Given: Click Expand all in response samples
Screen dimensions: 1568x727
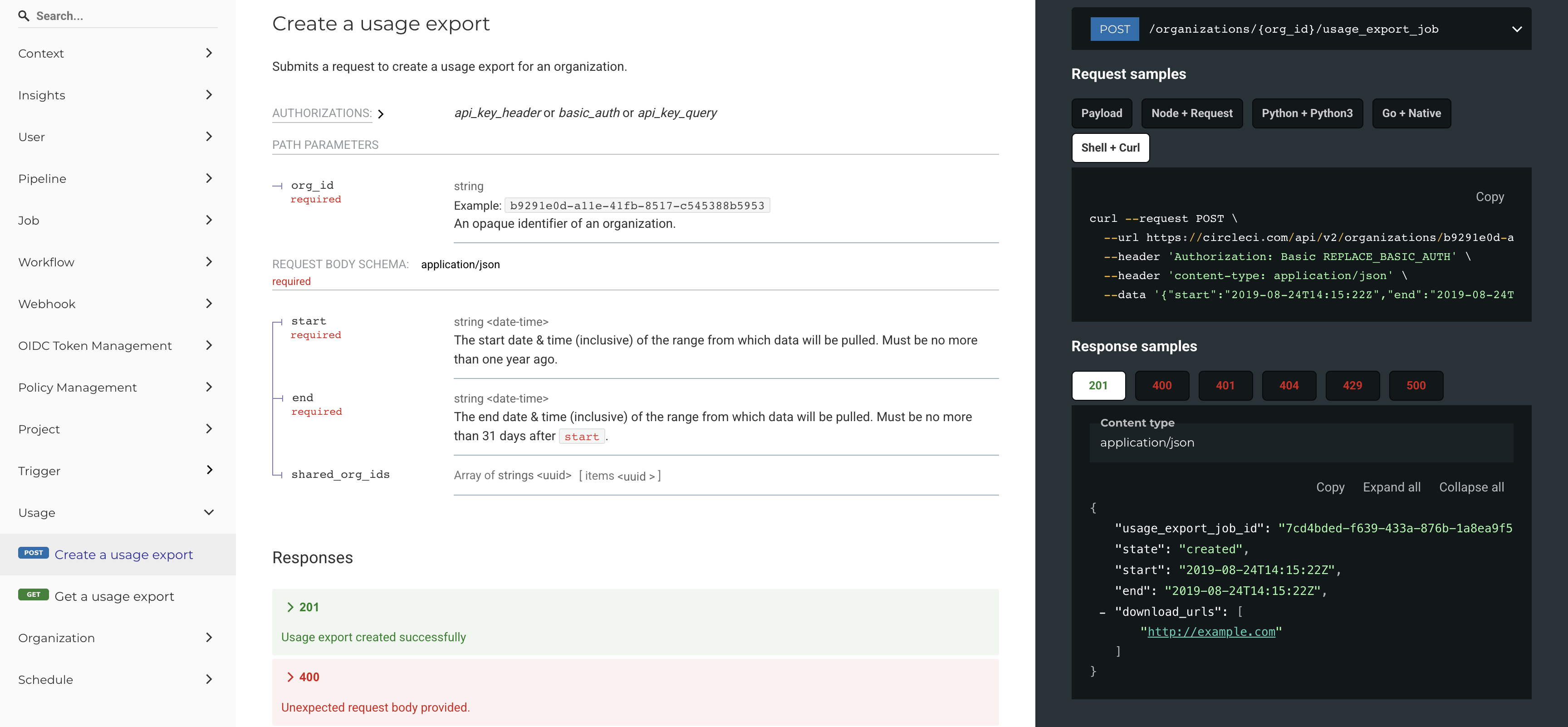Looking at the screenshot, I should pos(1391,487).
